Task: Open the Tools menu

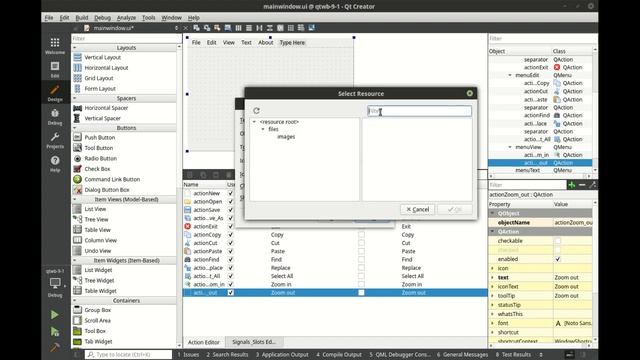Action: click(x=149, y=18)
